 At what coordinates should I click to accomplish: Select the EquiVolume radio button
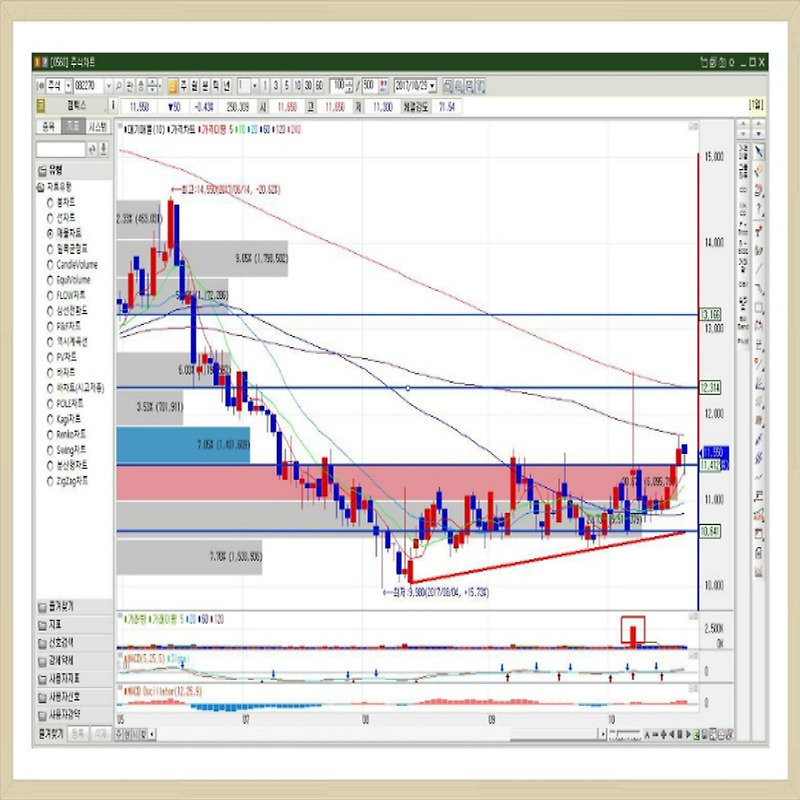50,280
